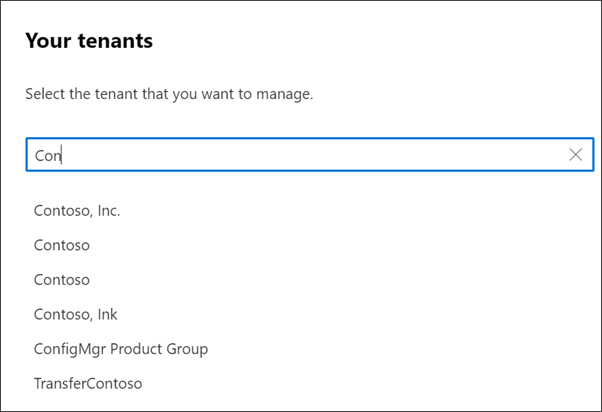Screen dimensions: 602x412
Task: Select the Contoso, Ink tenant
Action: [x=76, y=314]
